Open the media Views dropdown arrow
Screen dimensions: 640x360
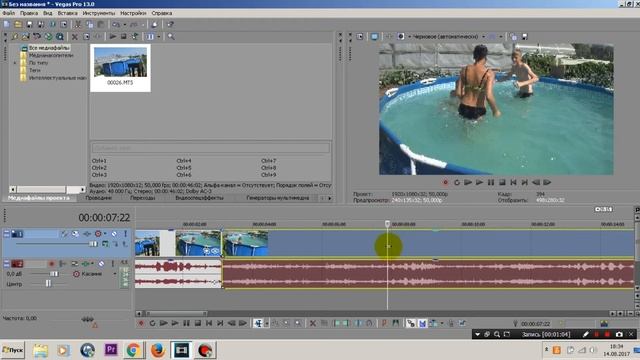coord(158,37)
